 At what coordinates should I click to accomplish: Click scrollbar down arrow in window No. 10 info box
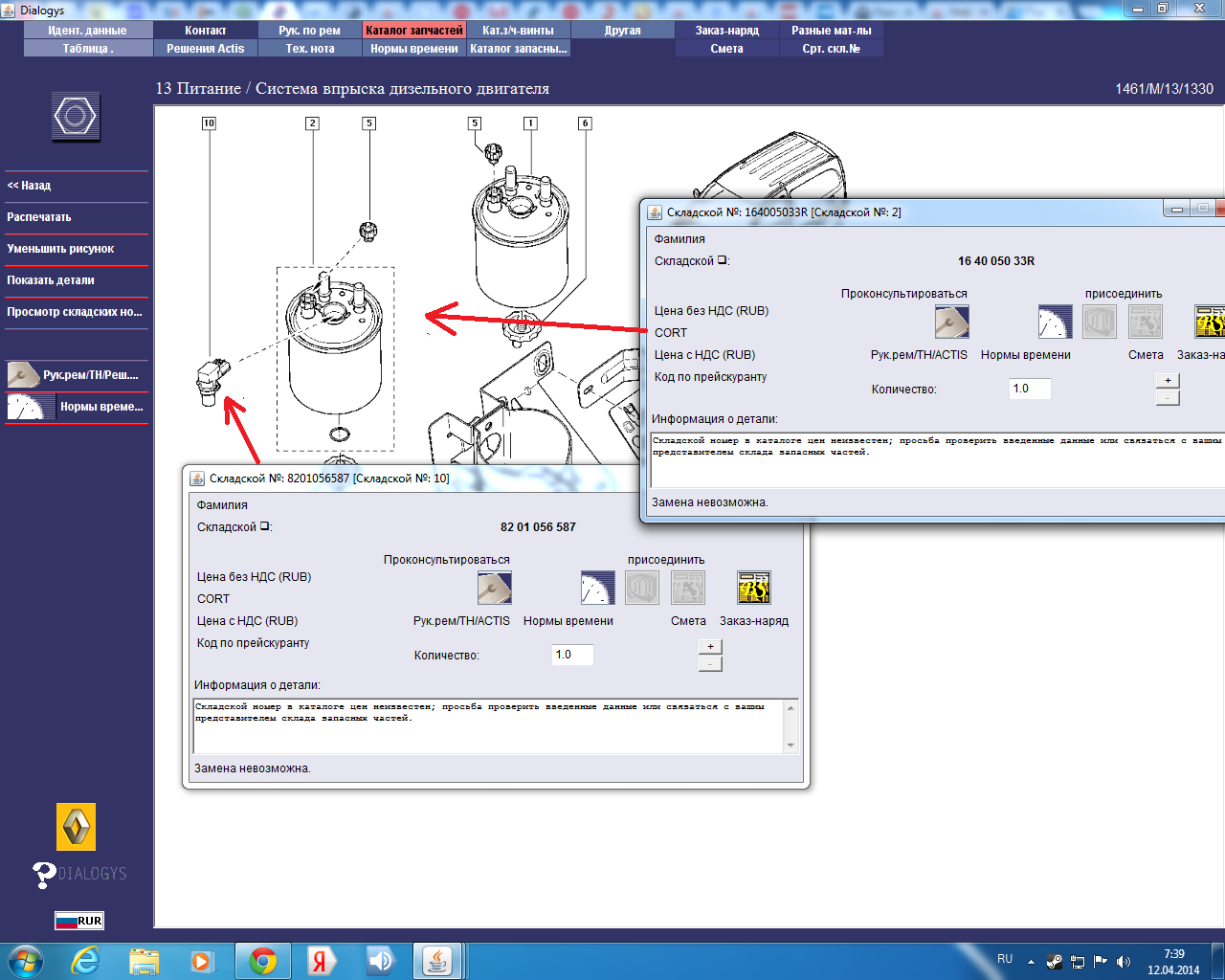pos(791,746)
